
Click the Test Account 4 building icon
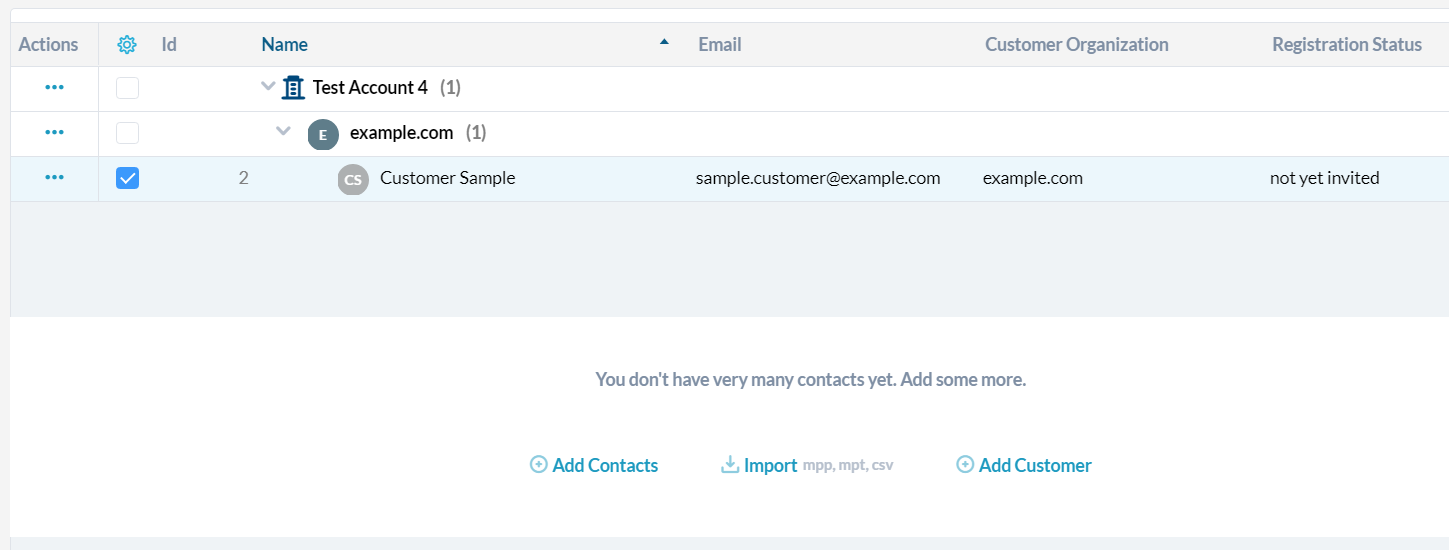[x=293, y=88]
